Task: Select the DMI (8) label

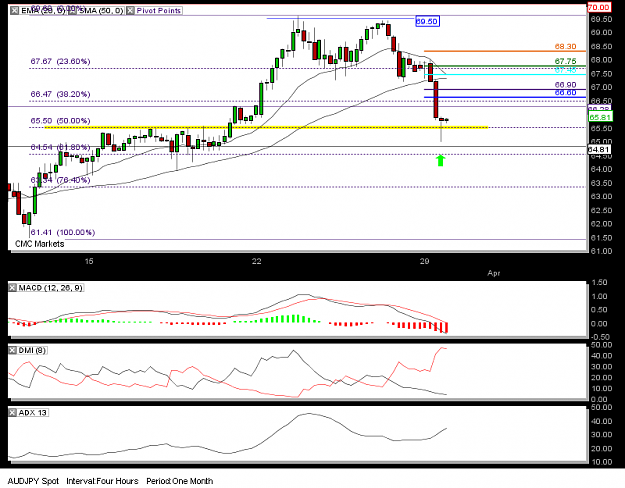Action: pyautogui.click(x=32, y=350)
